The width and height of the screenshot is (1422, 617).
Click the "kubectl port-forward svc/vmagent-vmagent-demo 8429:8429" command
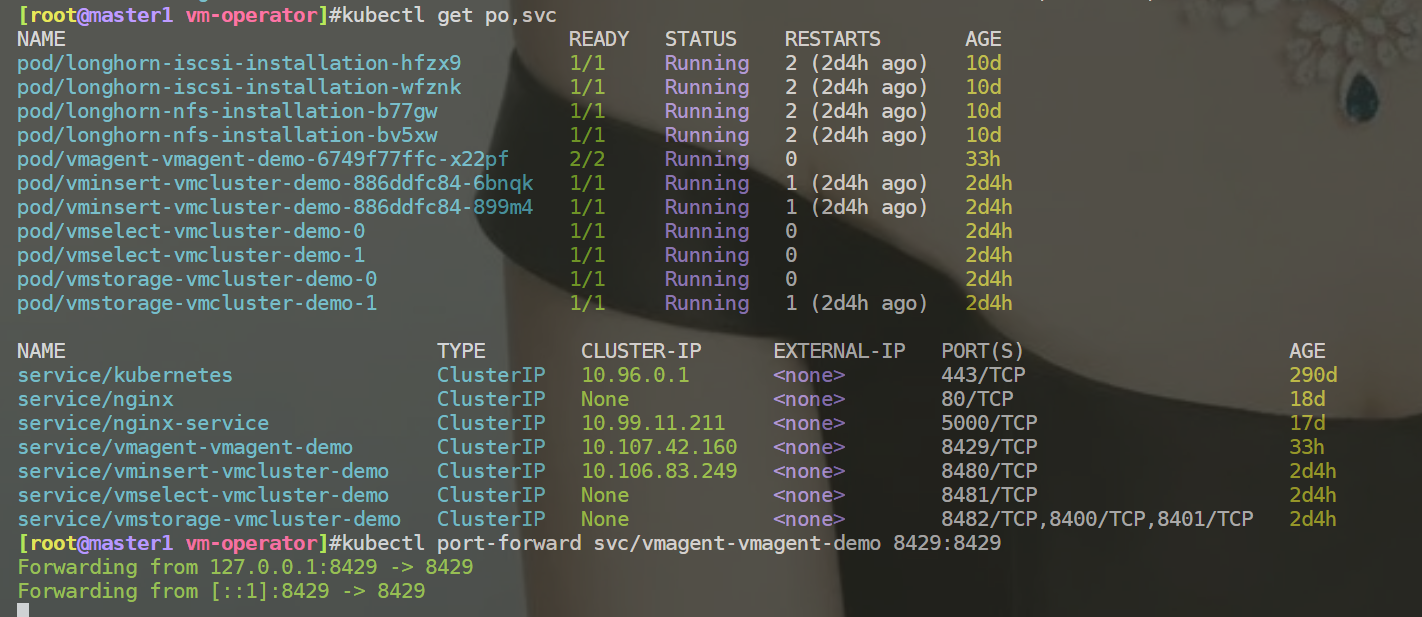(671, 543)
